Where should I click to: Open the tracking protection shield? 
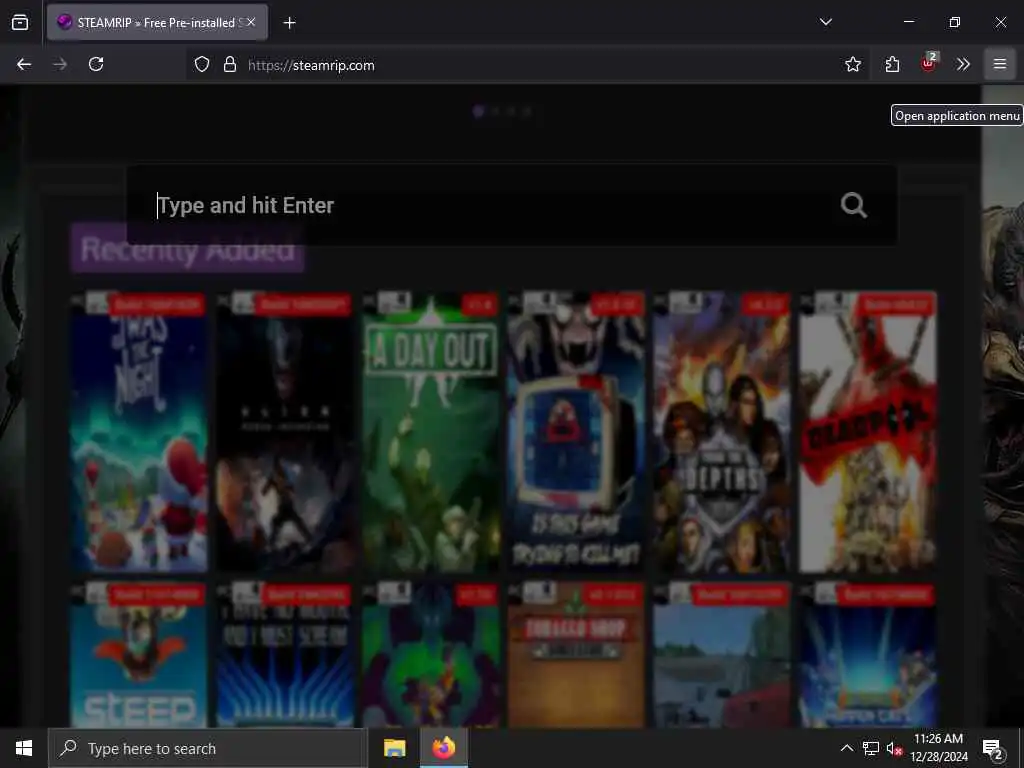202,64
